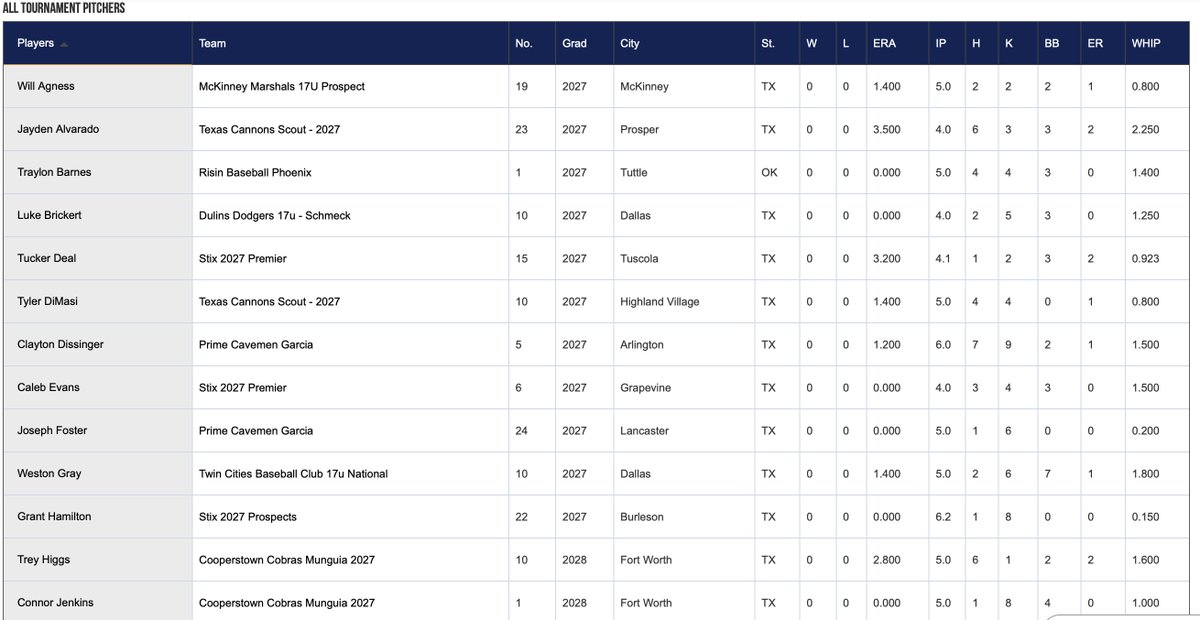Open Grant Hamilton player profile

(54, 517)
